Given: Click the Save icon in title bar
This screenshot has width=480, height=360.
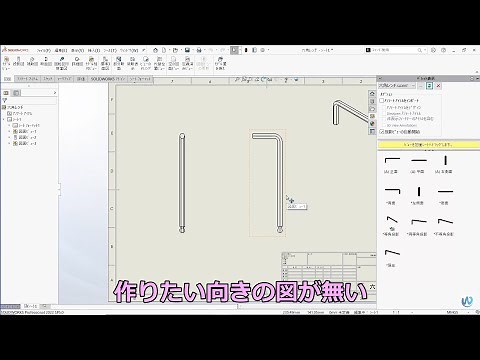Looking at the screenshot, I should click(x=187, y=50).
